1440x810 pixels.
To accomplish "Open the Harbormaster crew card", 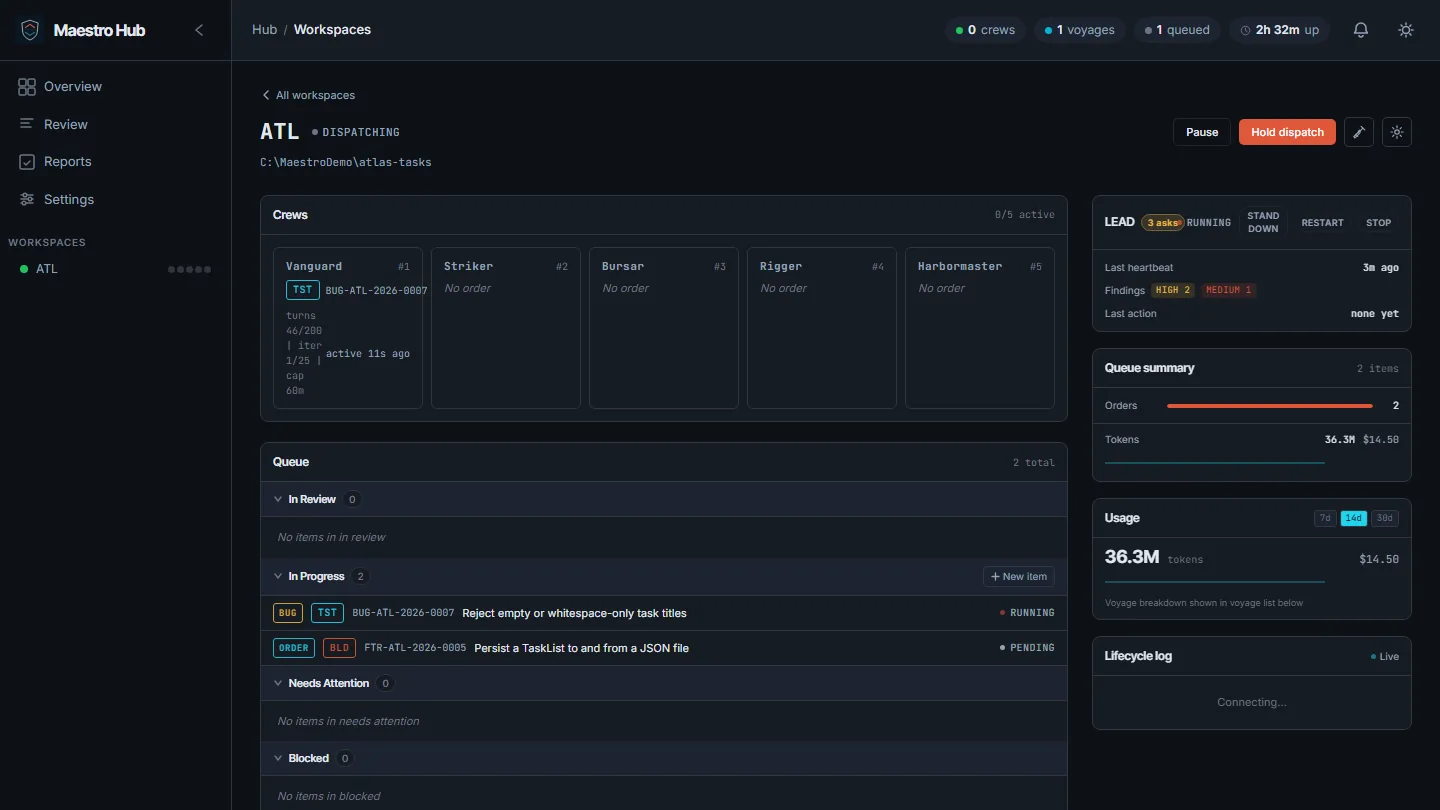I will [x=980, y=328].
